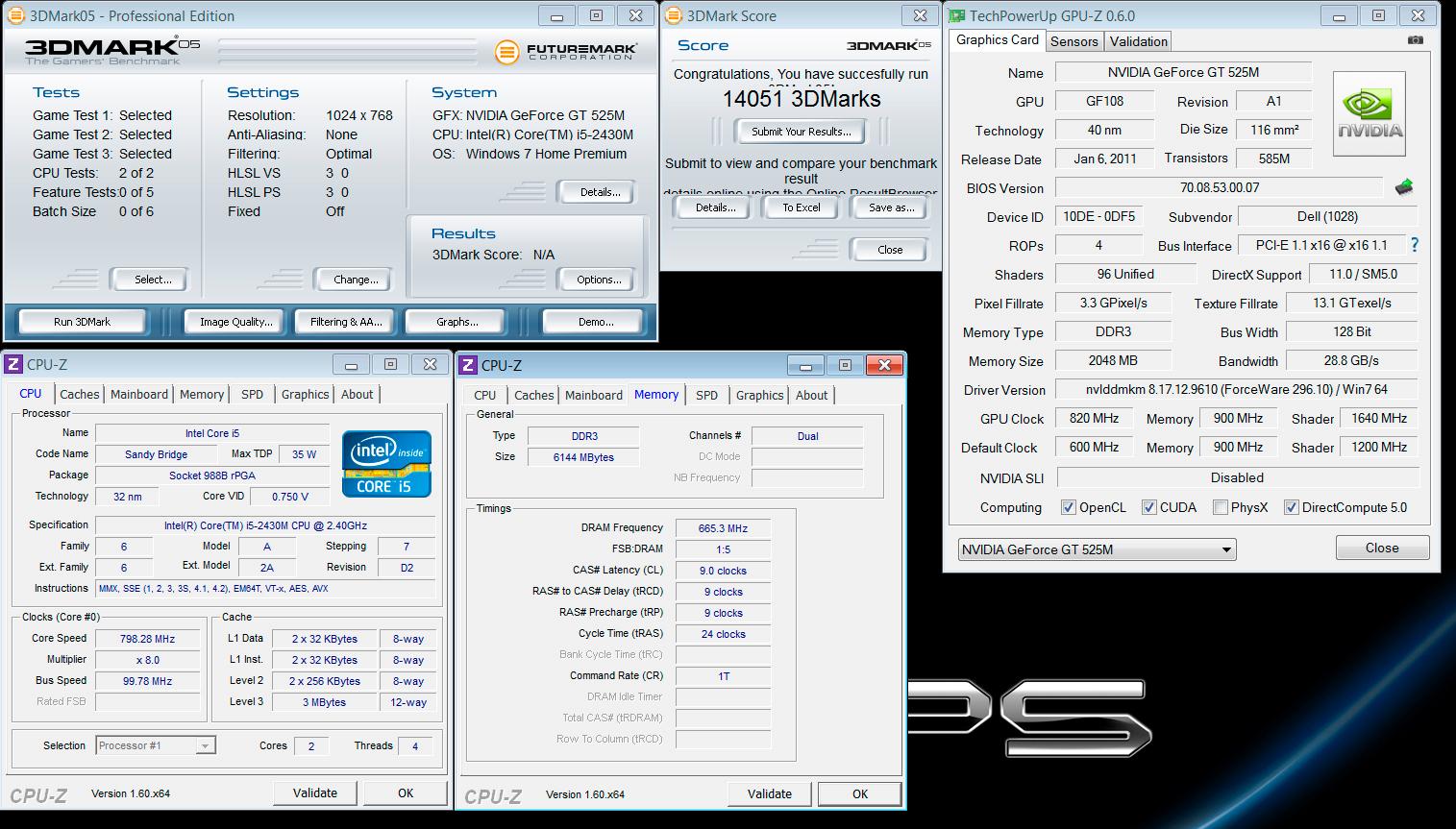This screenshot has height=829, width=1456.
Task: Click the Save as button
Action: tap(890, 207)
